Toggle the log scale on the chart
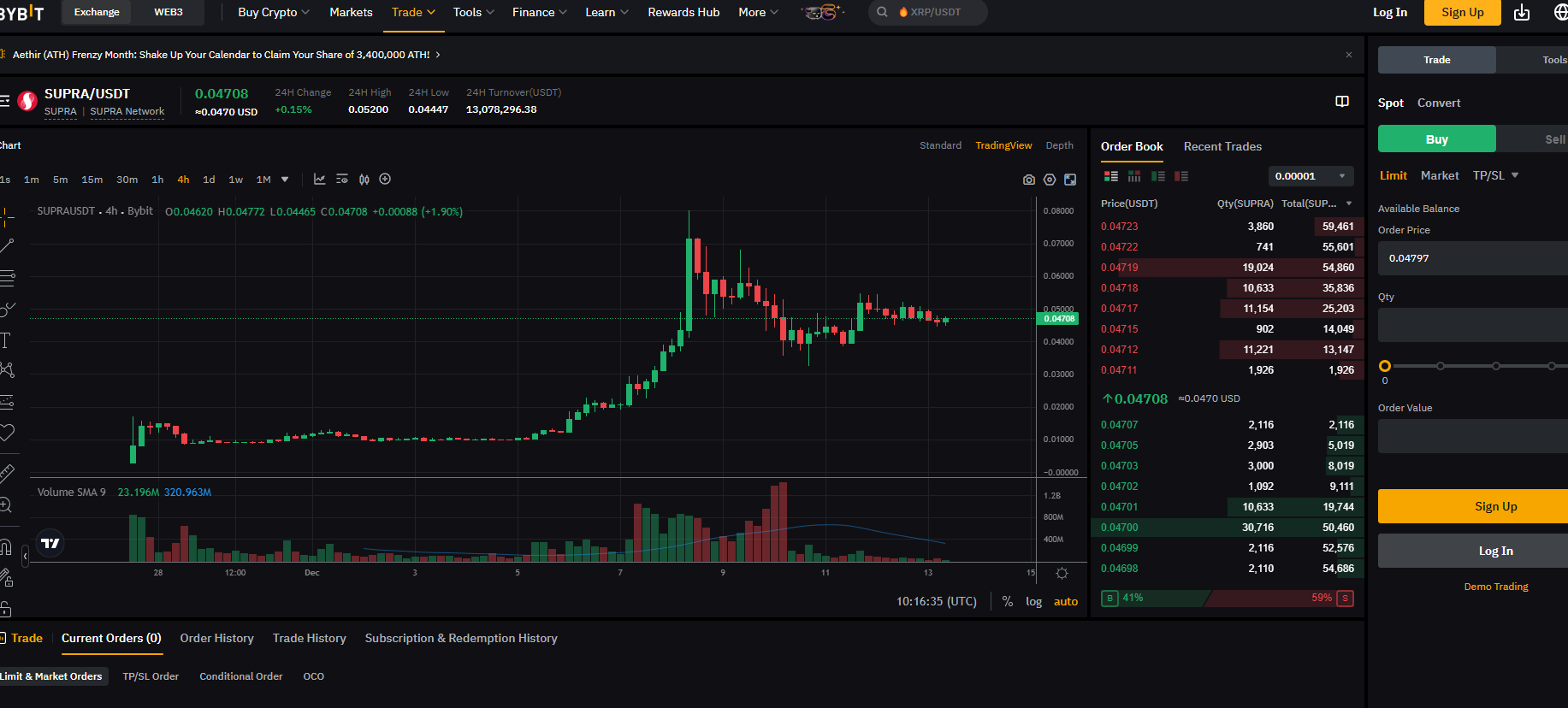The image size is (1568, 708). coord(1033,602)
